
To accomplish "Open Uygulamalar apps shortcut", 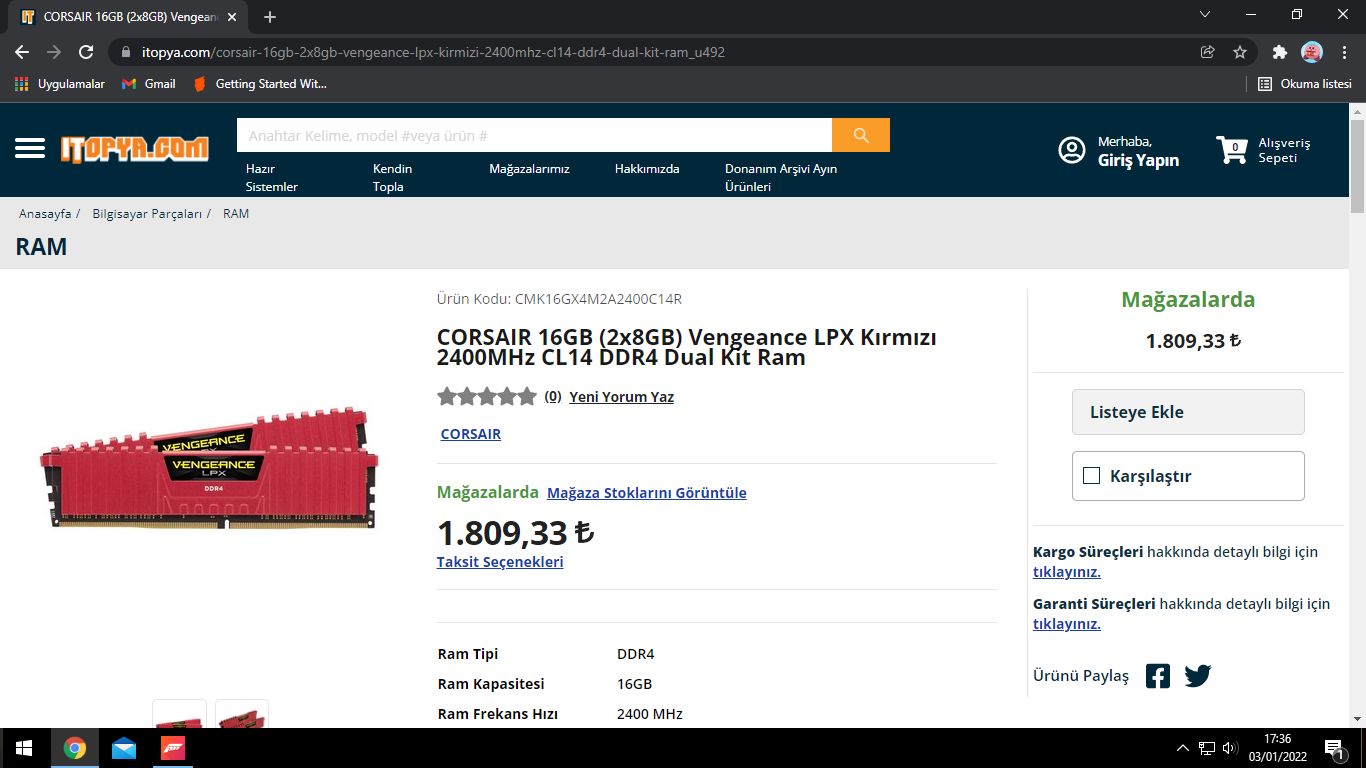I will coord(60,84).
